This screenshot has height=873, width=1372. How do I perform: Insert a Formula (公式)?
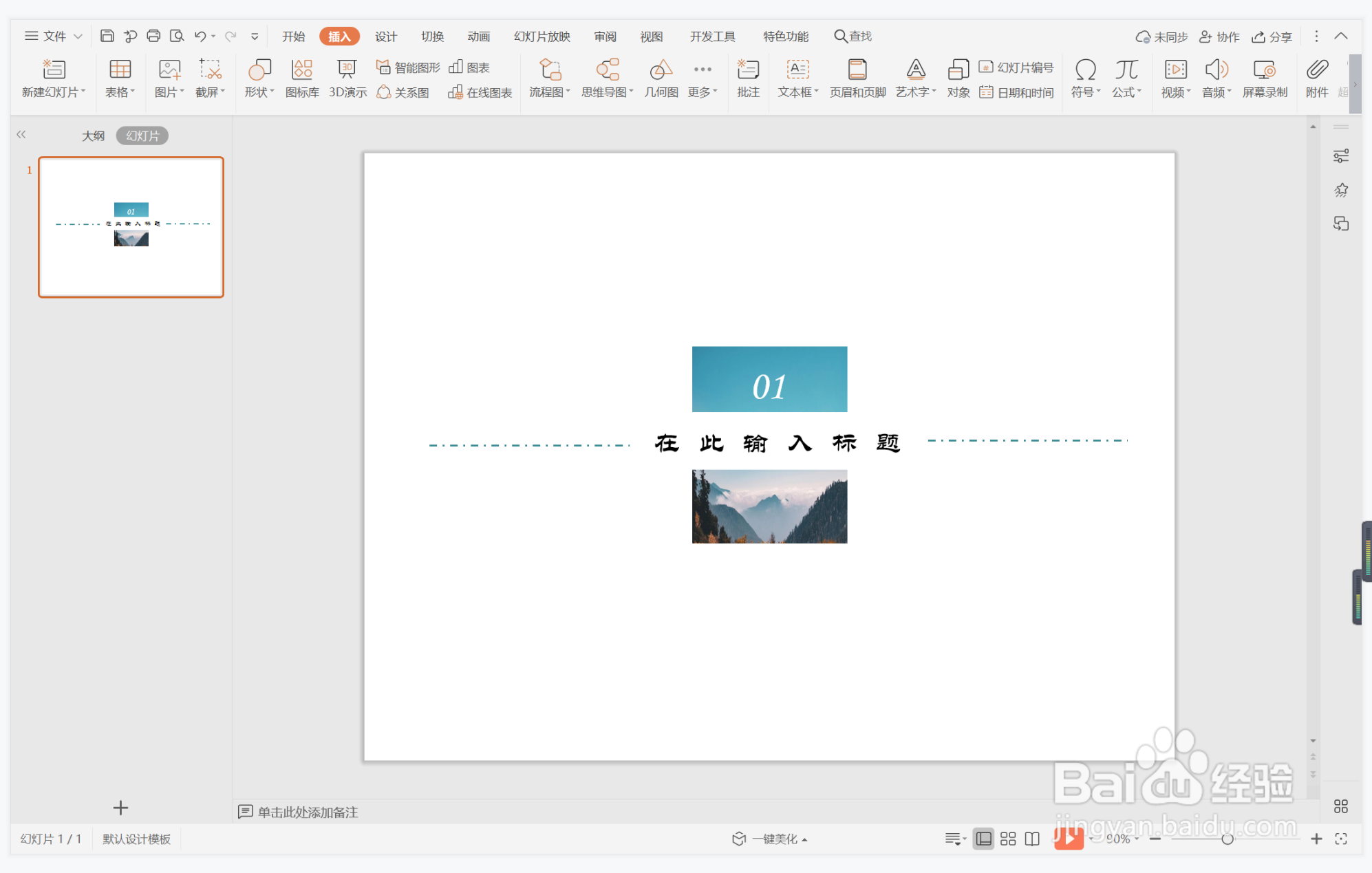pyautogui.click(x=1126, y=78)
